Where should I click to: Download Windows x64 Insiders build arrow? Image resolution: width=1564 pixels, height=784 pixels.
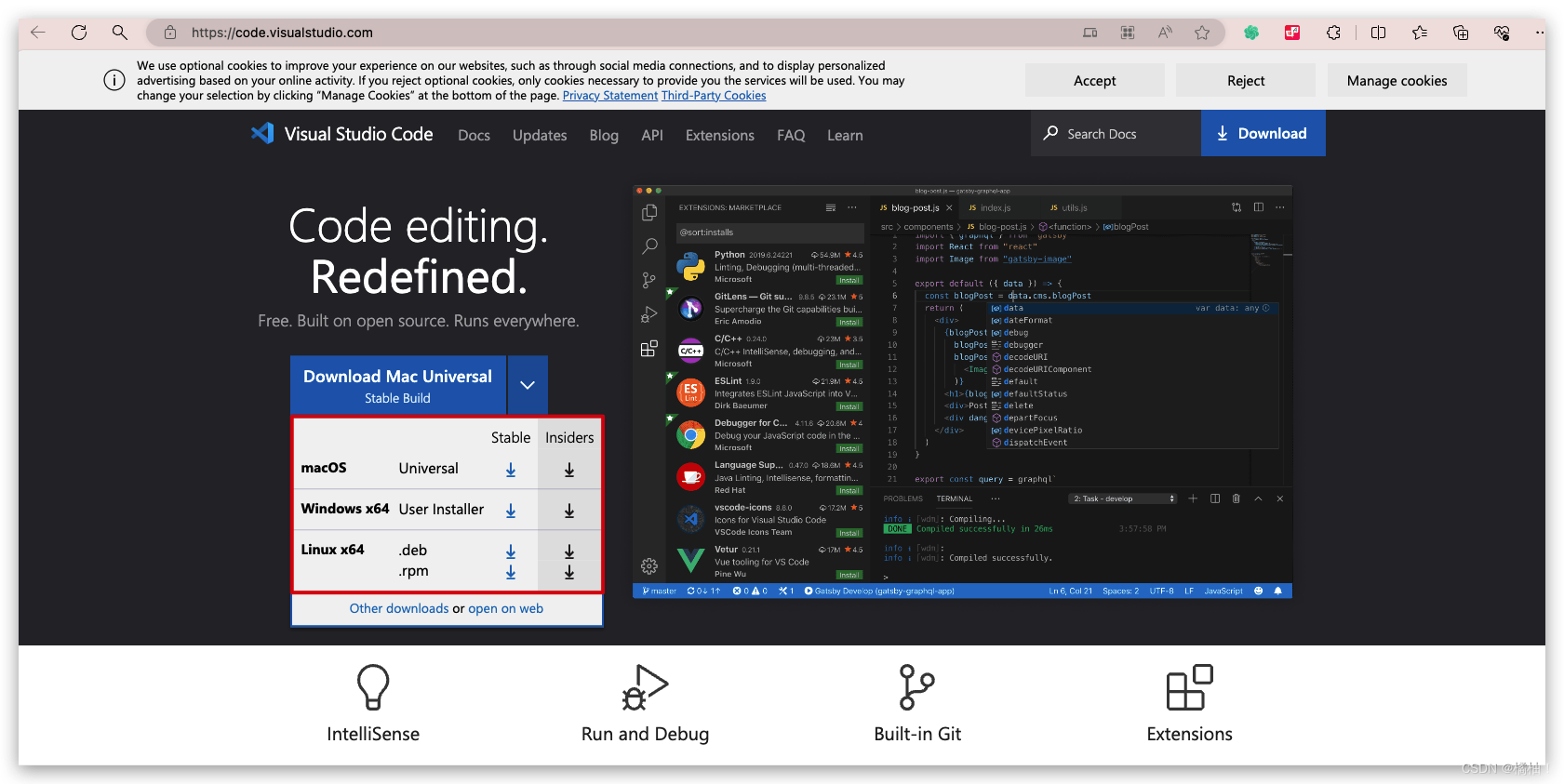tap(569, 512)
